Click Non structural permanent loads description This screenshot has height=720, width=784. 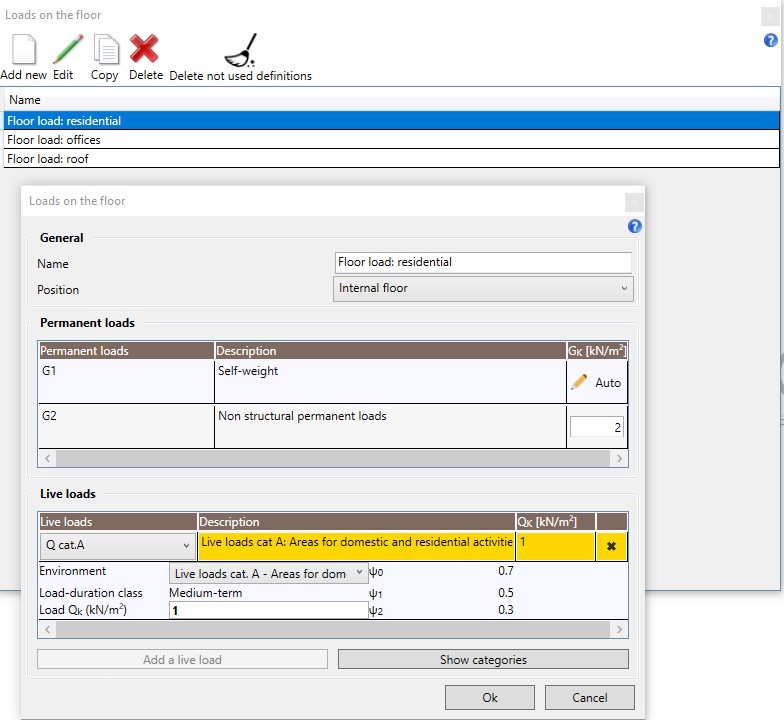click(390, 426)
